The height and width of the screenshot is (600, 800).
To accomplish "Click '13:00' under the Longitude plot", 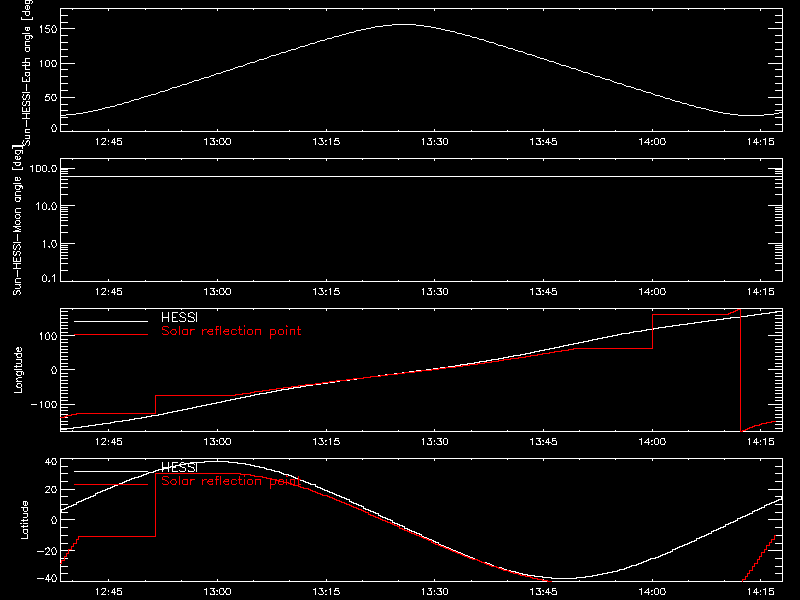I will point(217,442).
